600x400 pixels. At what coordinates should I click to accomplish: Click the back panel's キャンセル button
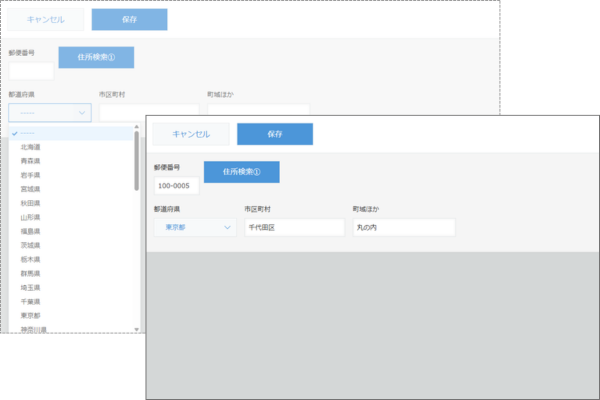[x=44, y=20]
